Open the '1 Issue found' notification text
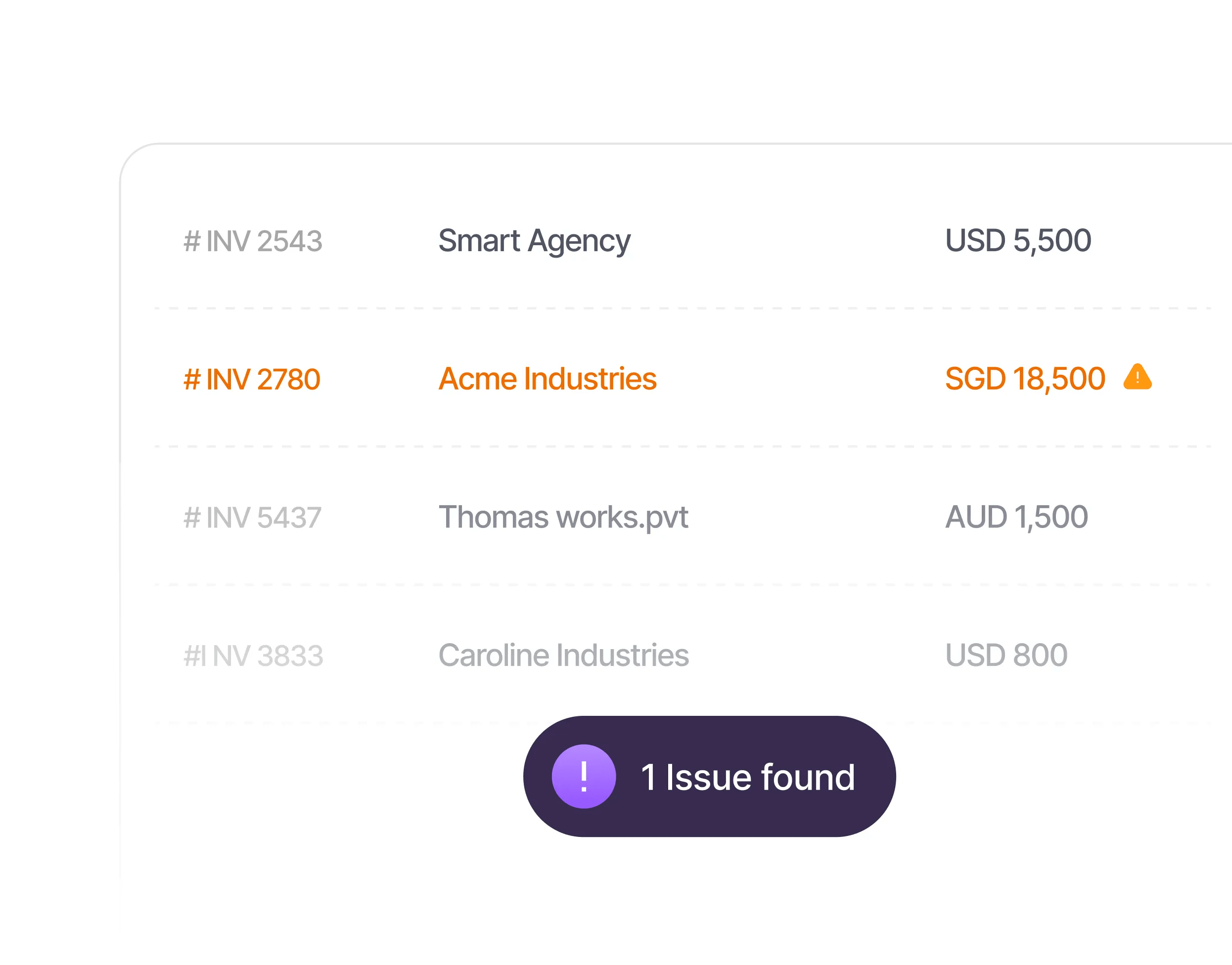The image size is (1232, 965). [747, 778]
